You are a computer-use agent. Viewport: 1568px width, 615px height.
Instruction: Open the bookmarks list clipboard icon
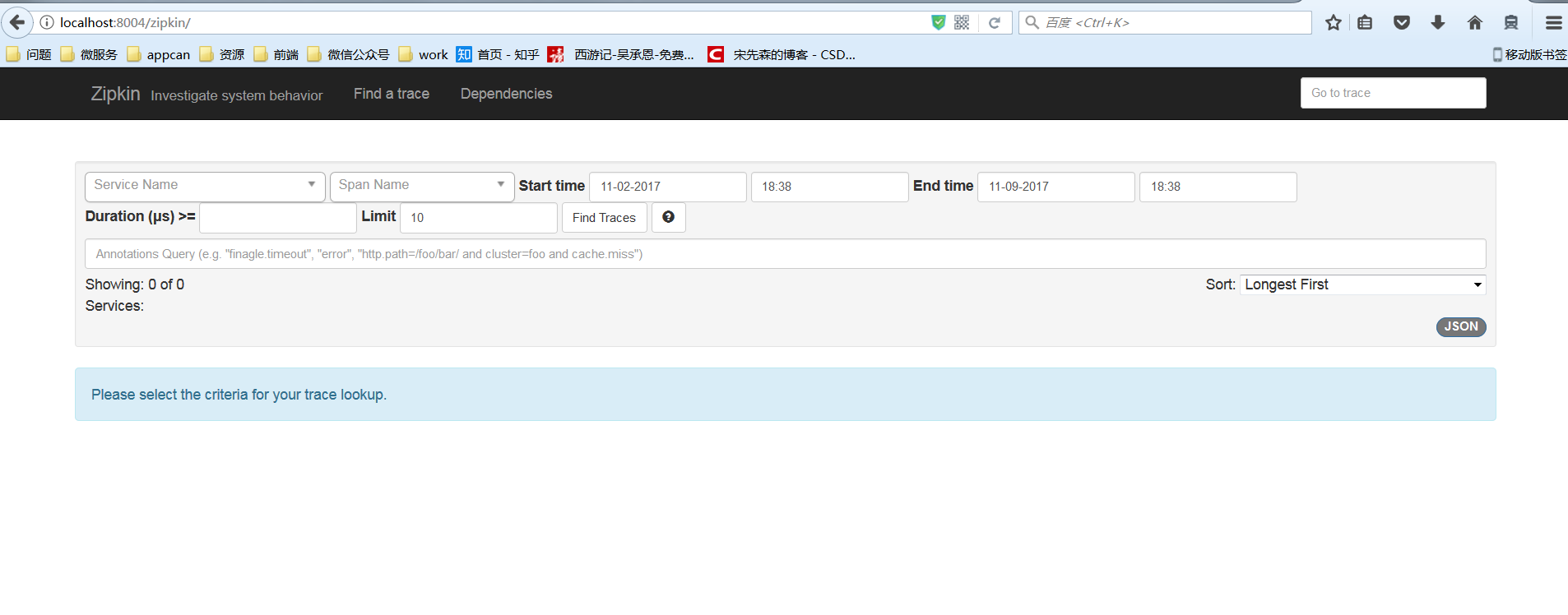(x=1365, y=22)
